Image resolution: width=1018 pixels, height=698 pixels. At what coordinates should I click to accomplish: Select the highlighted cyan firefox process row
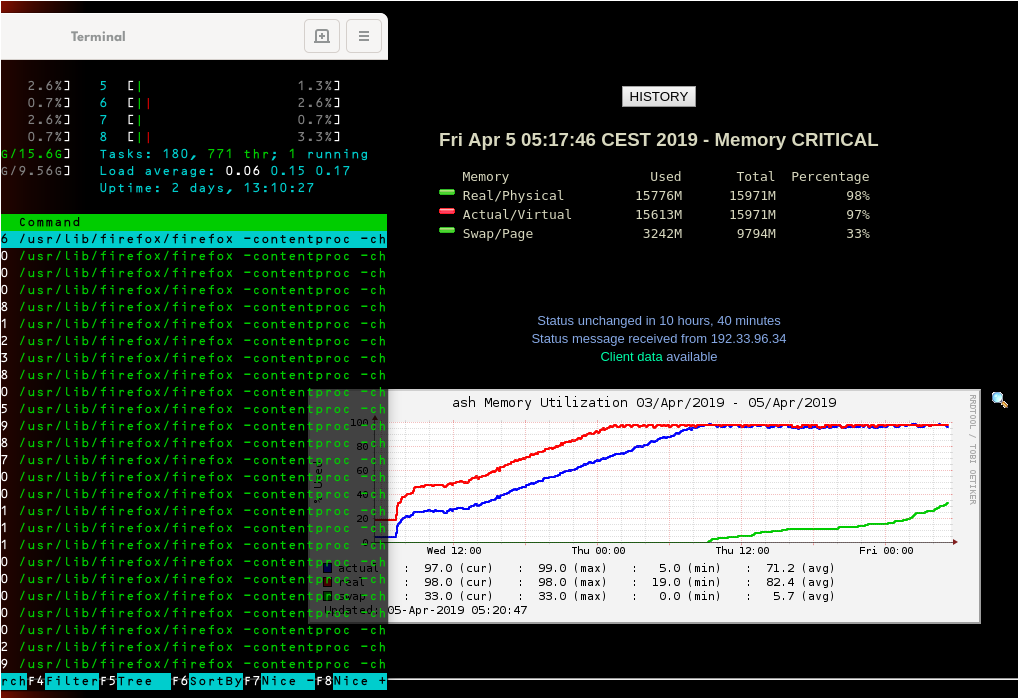pos(193,239)
